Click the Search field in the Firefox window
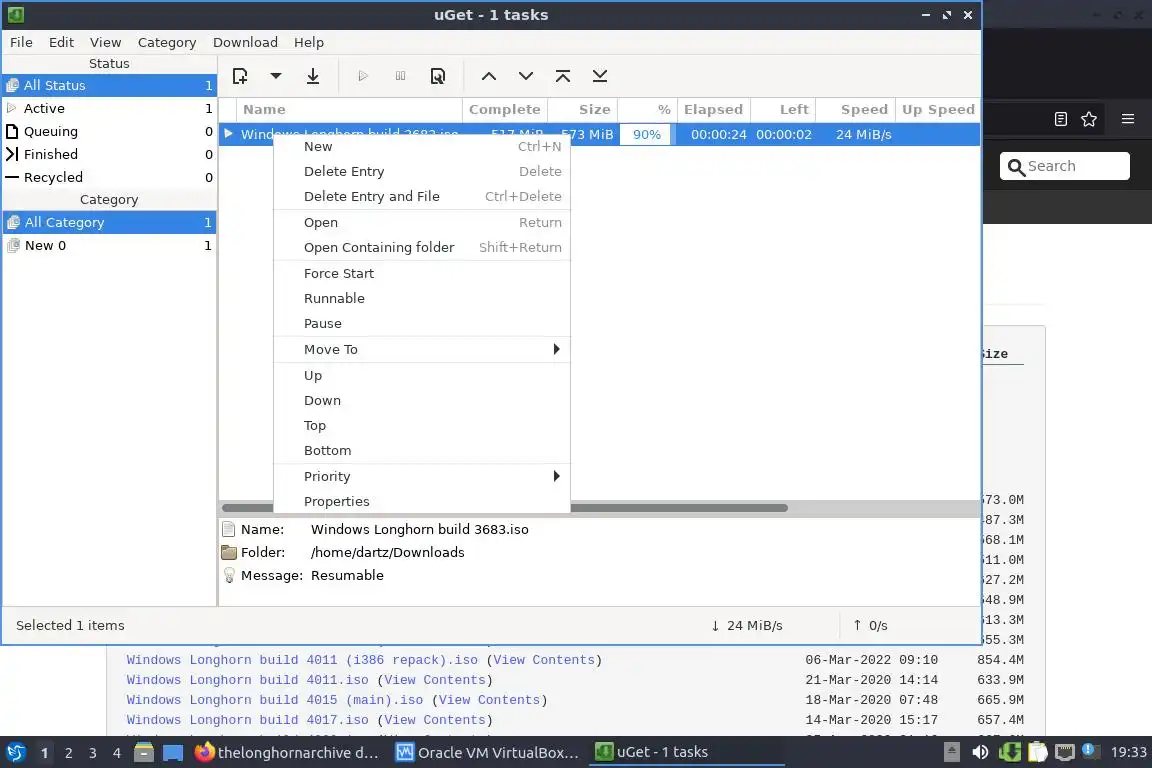This screenshot has height=768, width=1152. coord(1065,166)
